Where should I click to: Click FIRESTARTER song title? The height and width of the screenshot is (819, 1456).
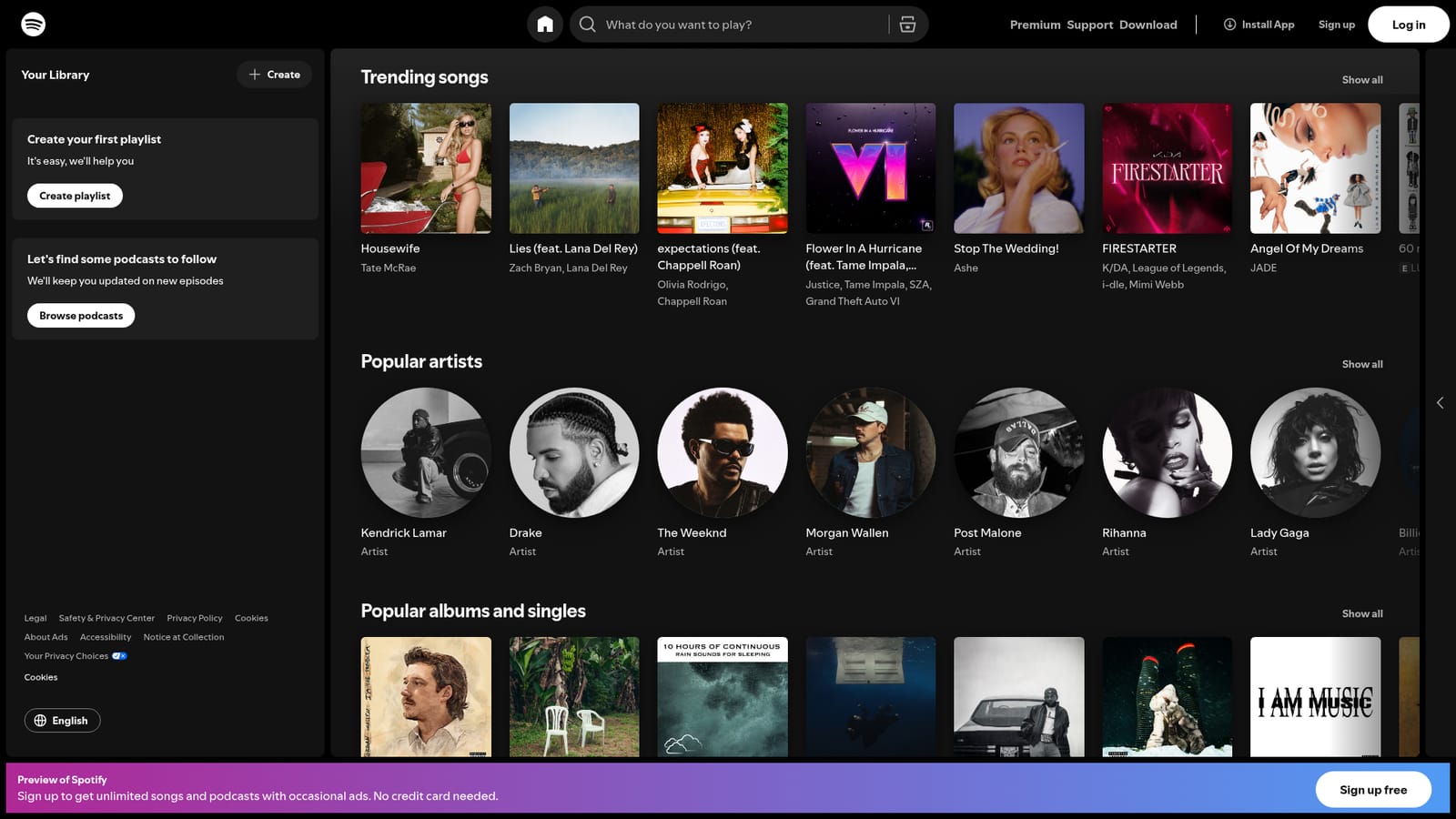(x=1139, y=248)
